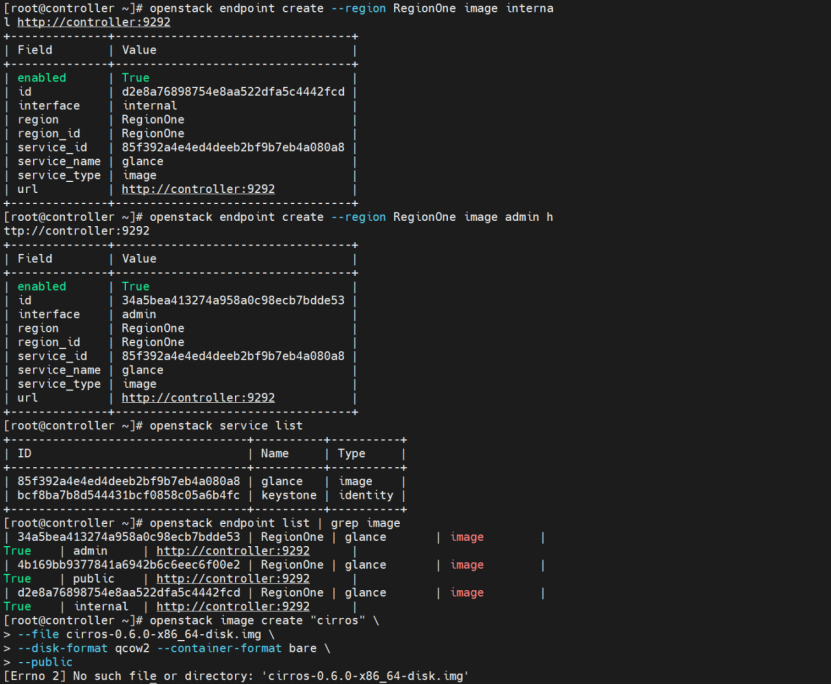This screenshot has height=685, width=831.
Task: Click the green 'enabled' field in the first table
Action: coord(42,78)
